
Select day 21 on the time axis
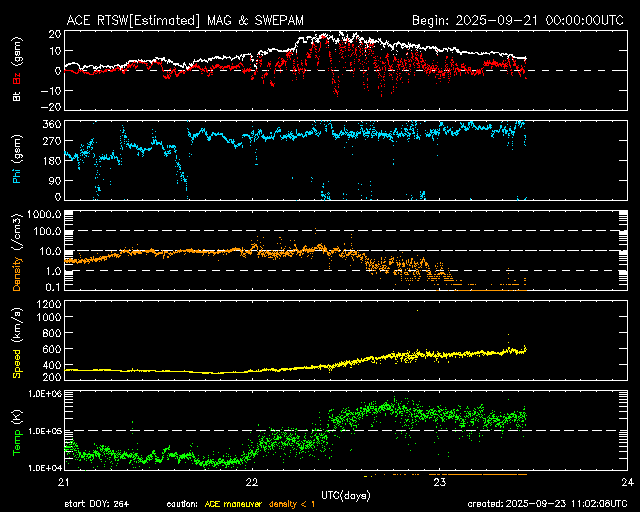coord(63,481)
